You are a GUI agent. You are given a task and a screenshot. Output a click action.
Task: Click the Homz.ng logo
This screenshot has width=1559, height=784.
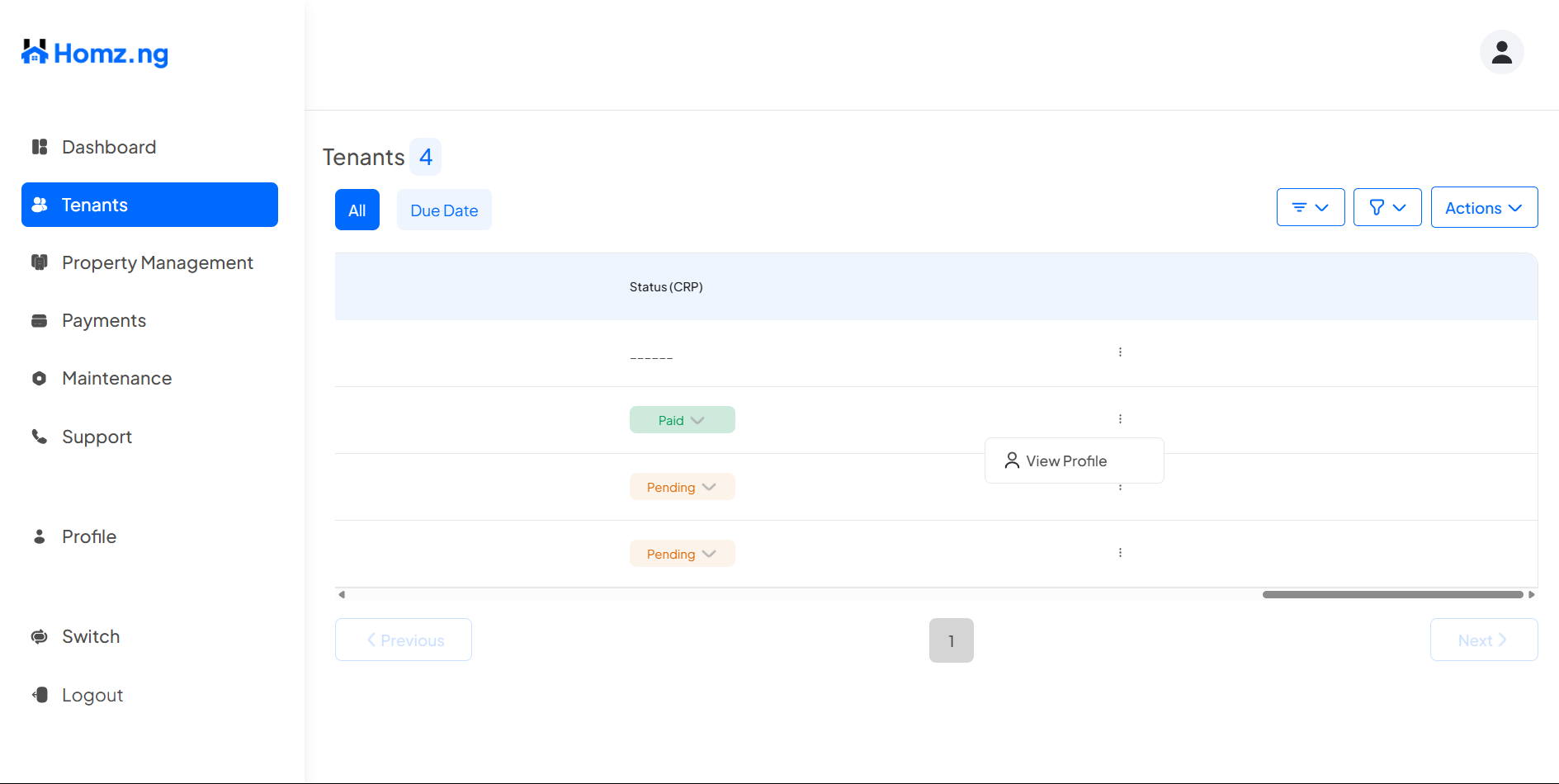(95, 53)
